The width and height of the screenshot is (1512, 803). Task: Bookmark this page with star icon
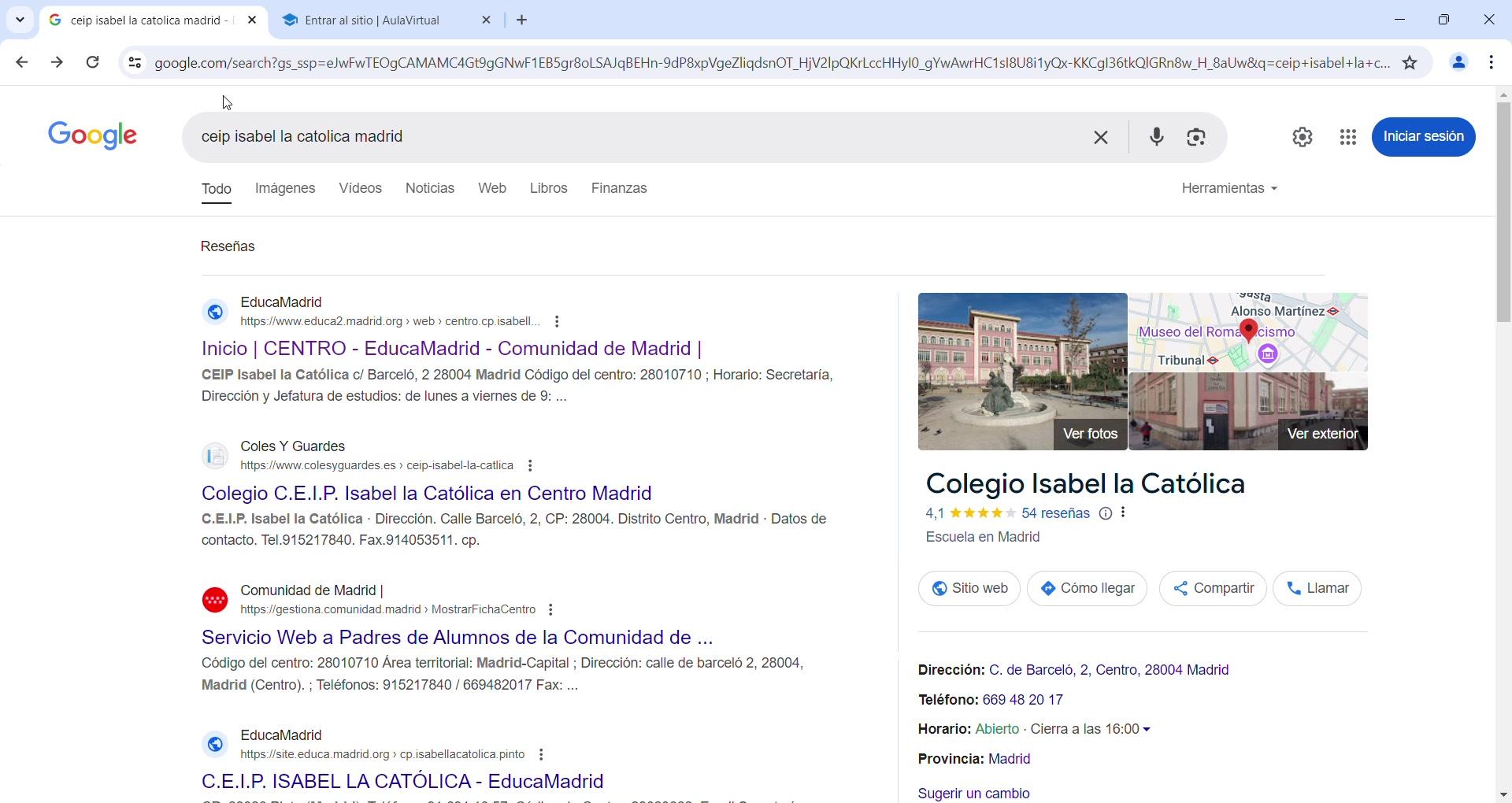[x=1410, y=63]
